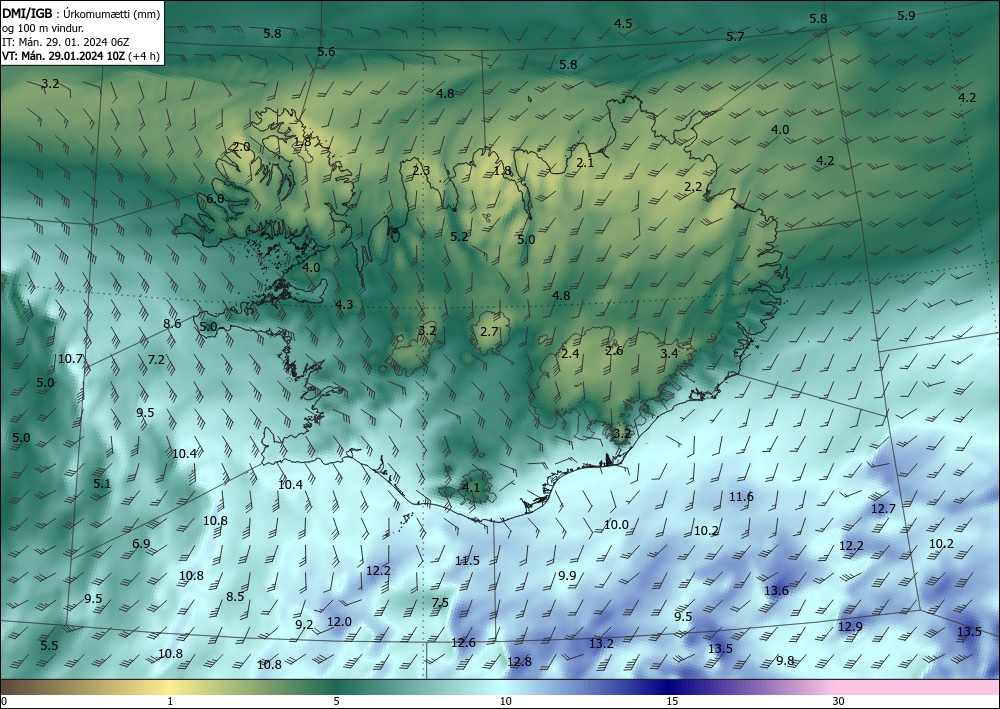Click the map value 12.9
The height and width of the screenshot is (709, 1000).
[x=850, y=627]
